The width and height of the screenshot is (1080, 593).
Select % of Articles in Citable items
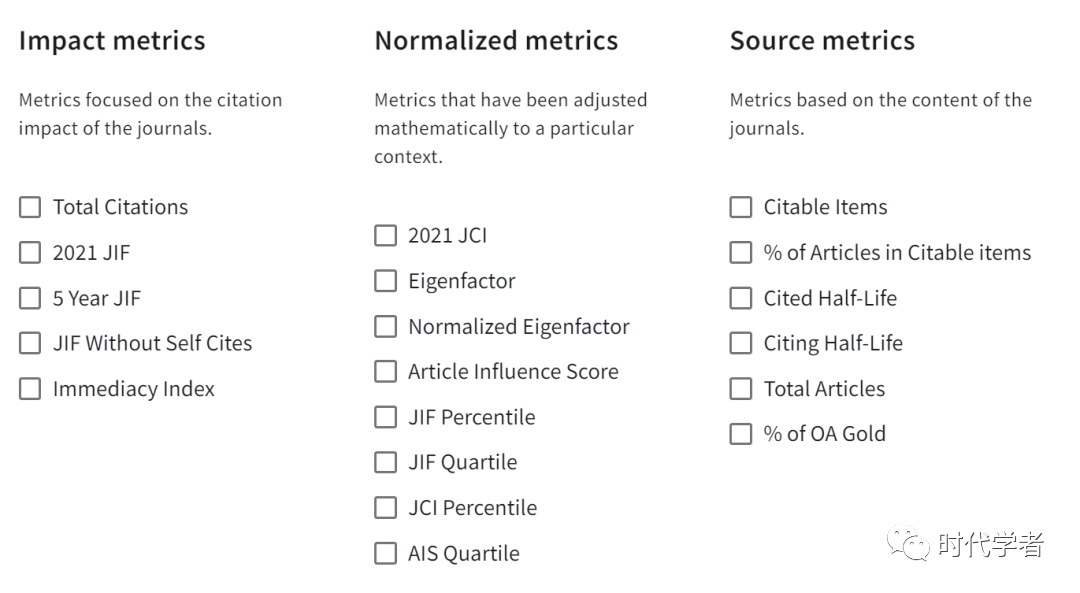741,253
